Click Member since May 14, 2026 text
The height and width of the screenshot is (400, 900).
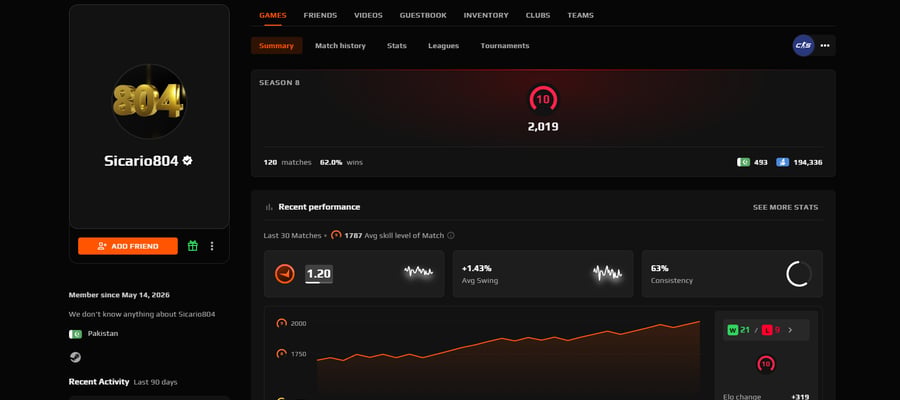pos(119,295)
